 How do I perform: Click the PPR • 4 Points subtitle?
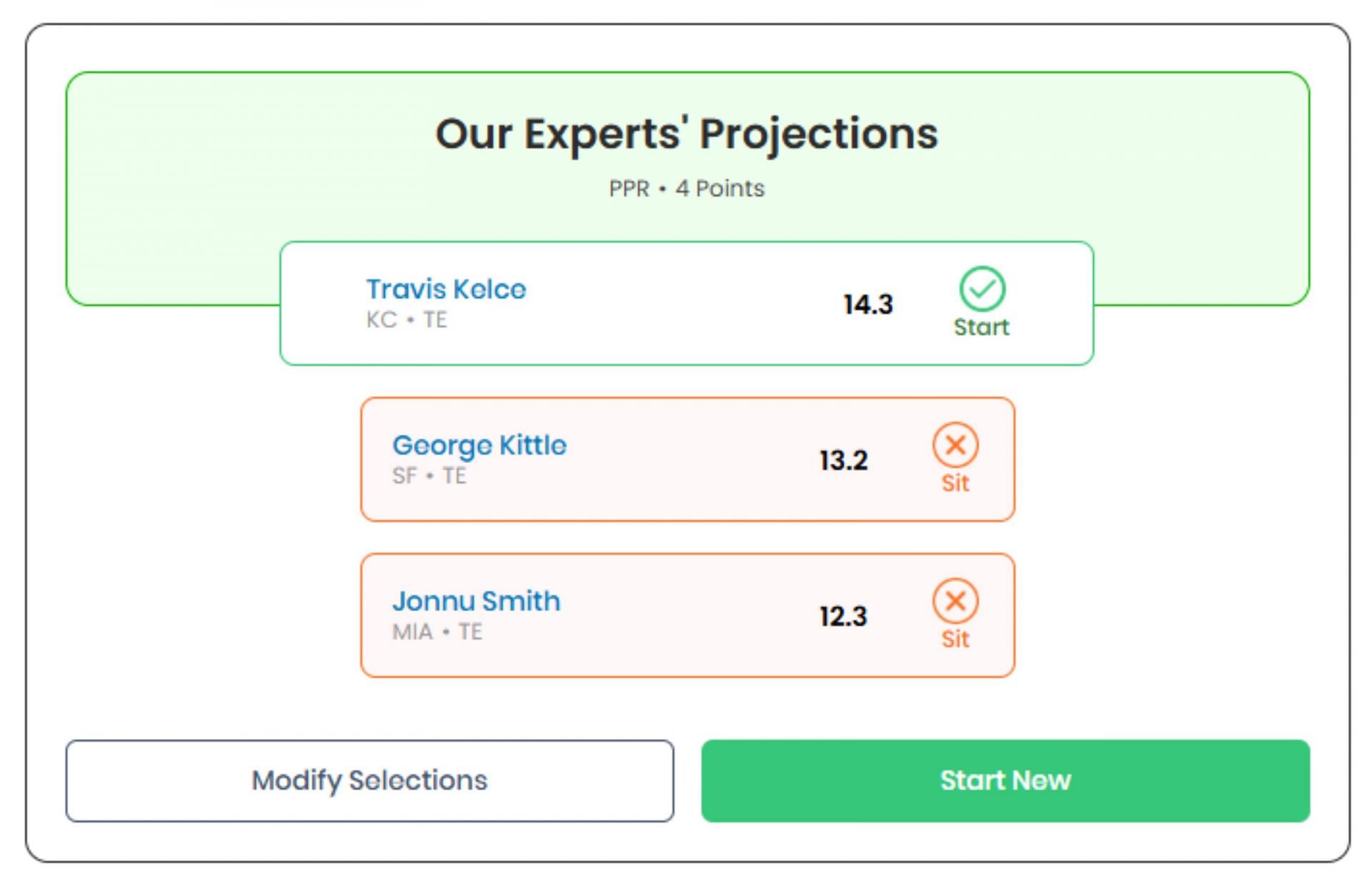686,189
